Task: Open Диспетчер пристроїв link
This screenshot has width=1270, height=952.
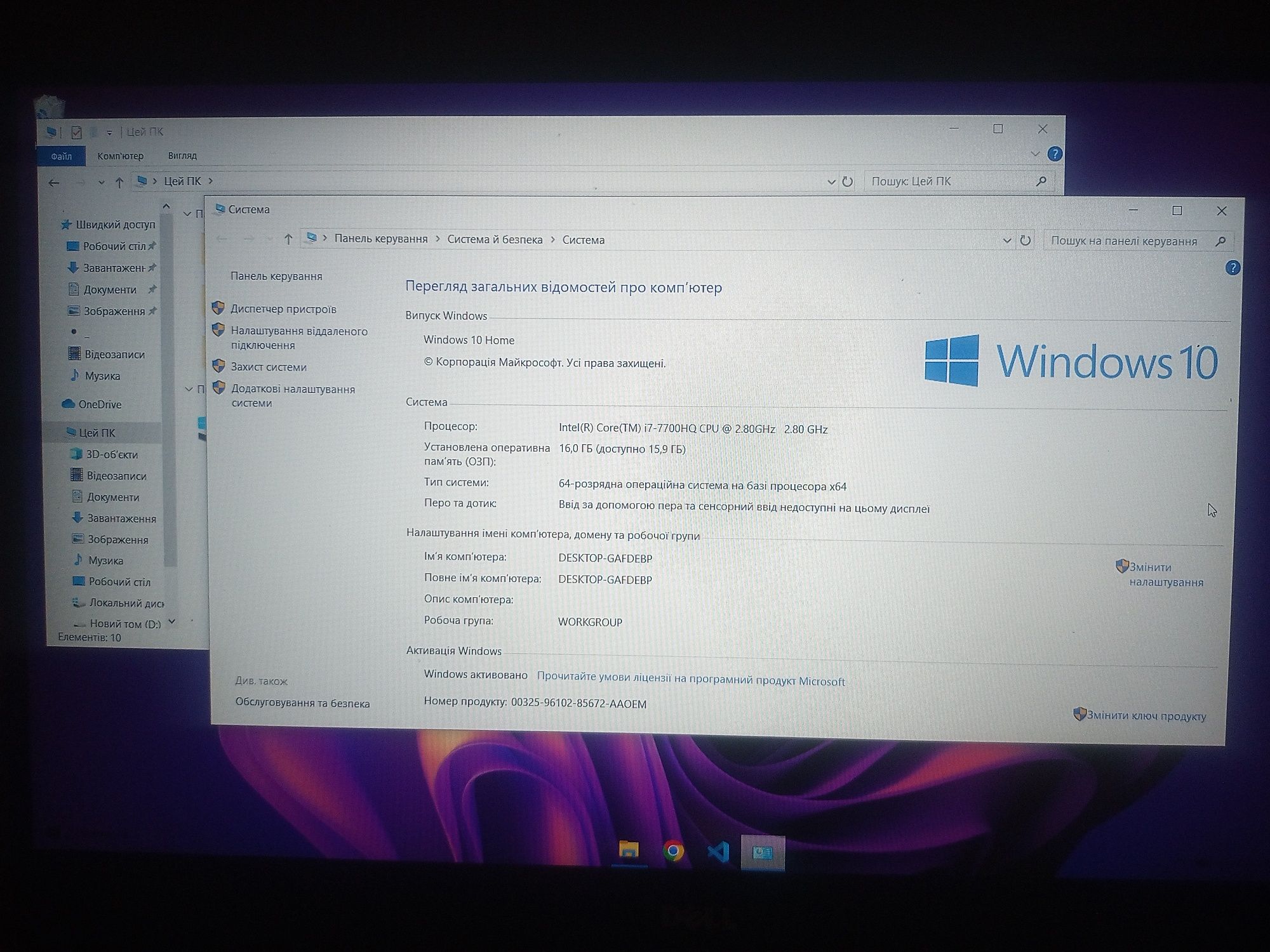Action: pos(283,309)
